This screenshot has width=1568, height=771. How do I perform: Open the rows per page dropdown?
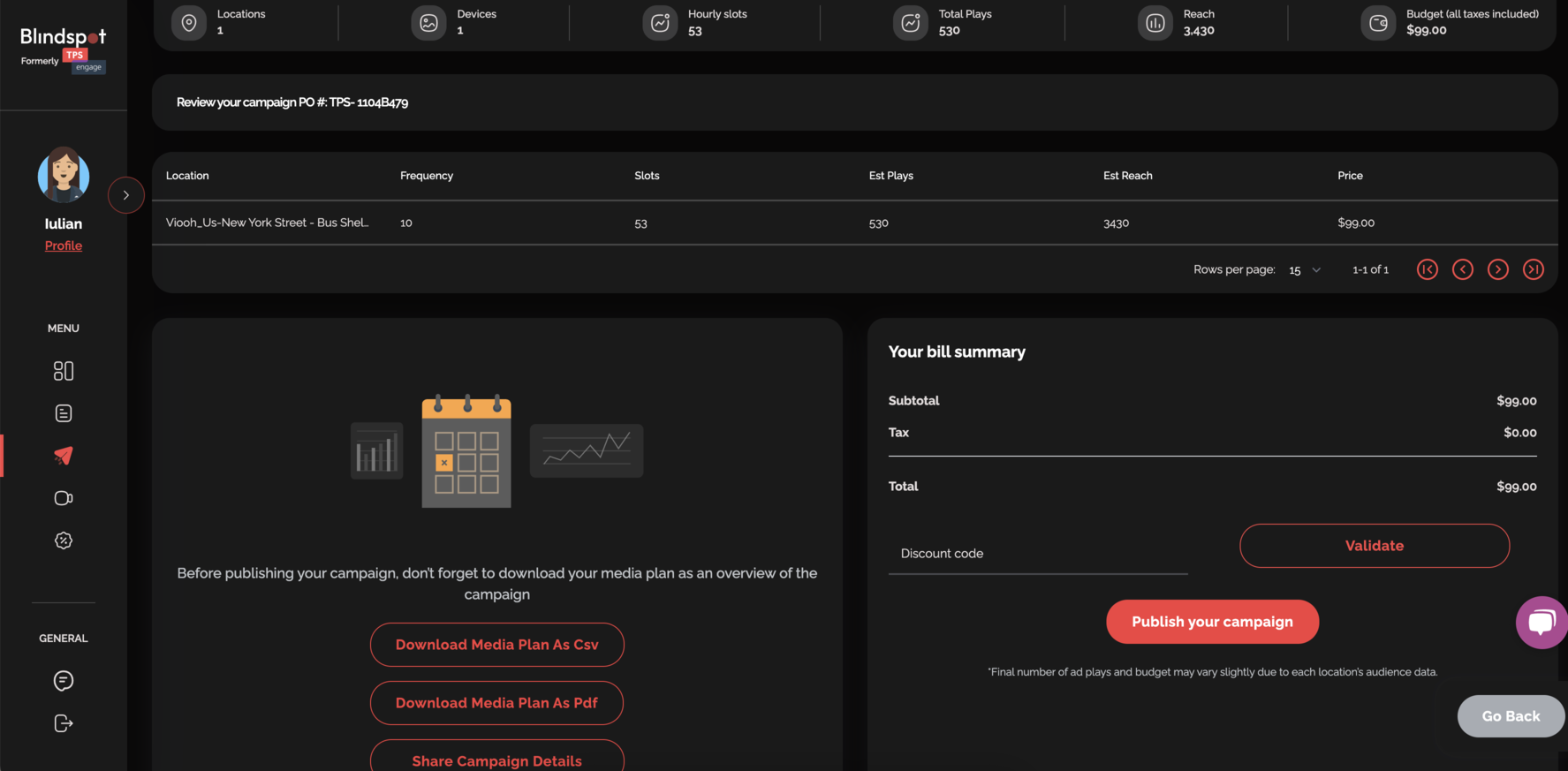(1305, 270)
